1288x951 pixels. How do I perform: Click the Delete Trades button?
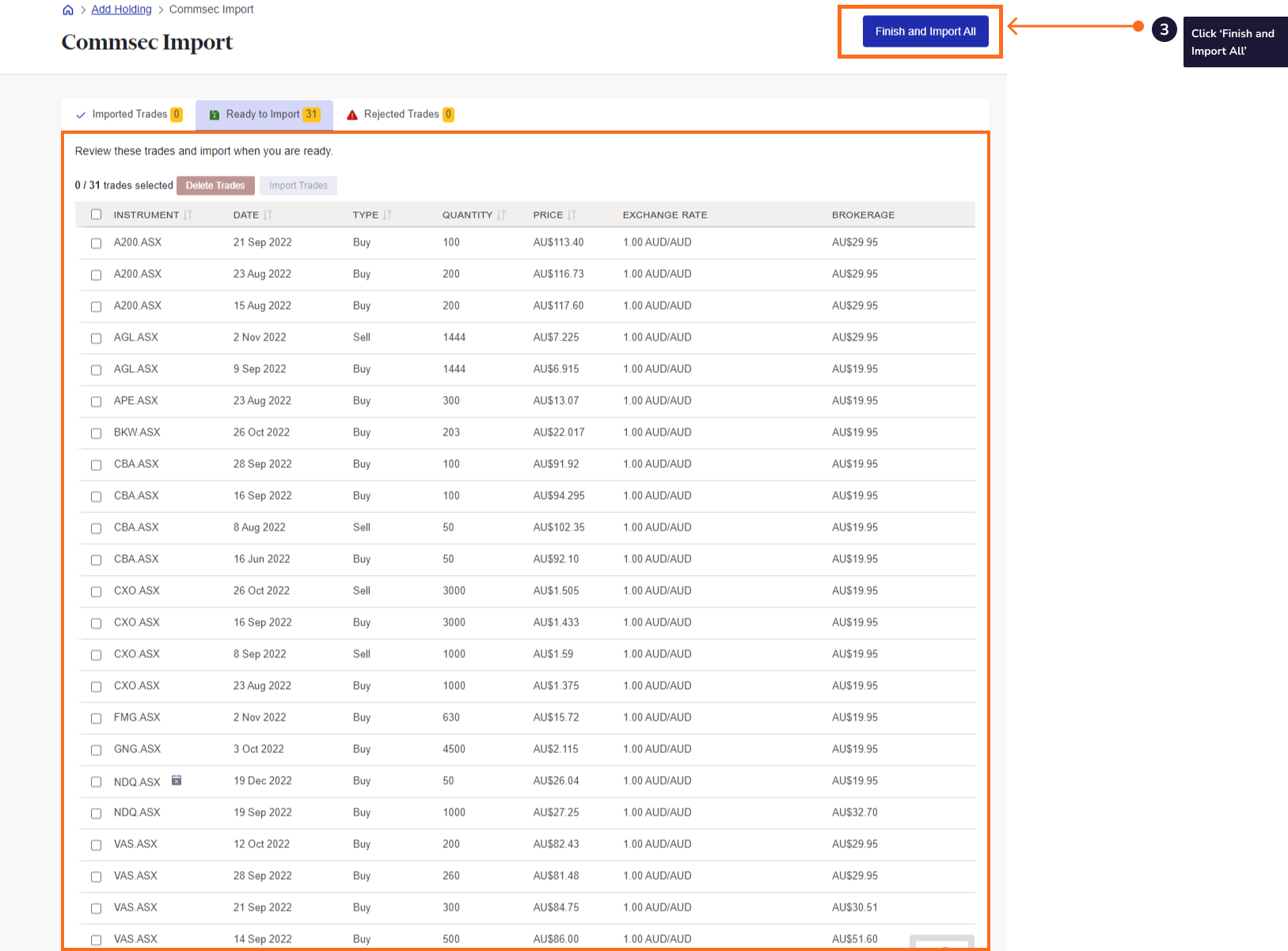pyautogui.click(x=215, y=185)
